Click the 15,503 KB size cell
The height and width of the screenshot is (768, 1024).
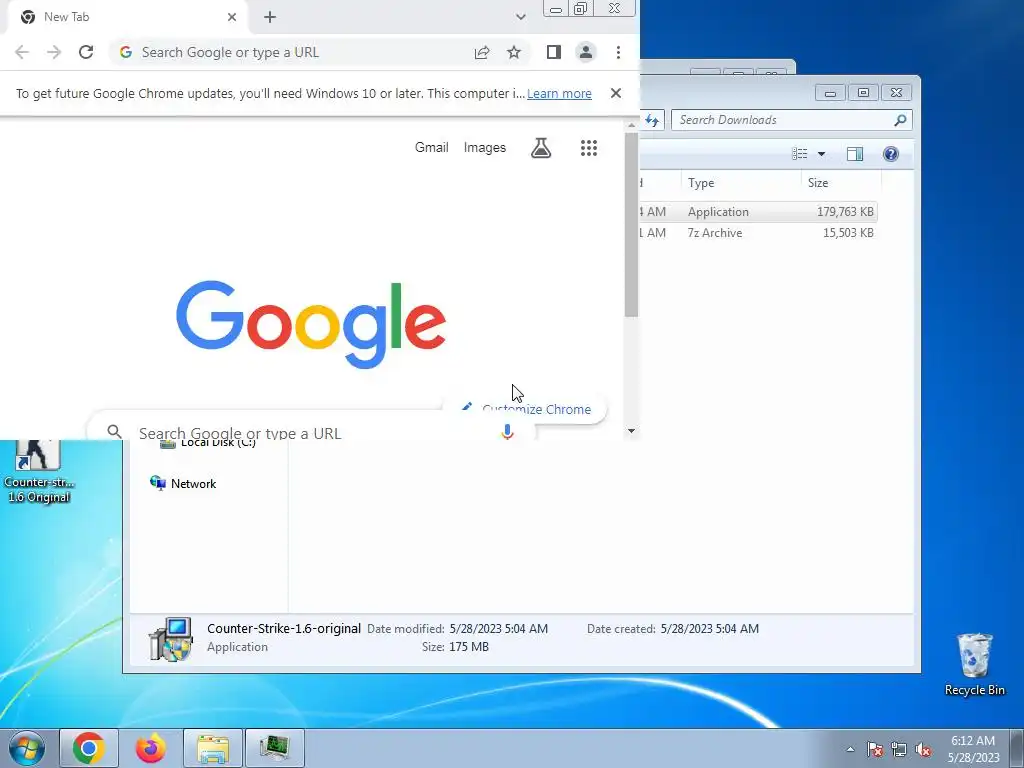848,232
